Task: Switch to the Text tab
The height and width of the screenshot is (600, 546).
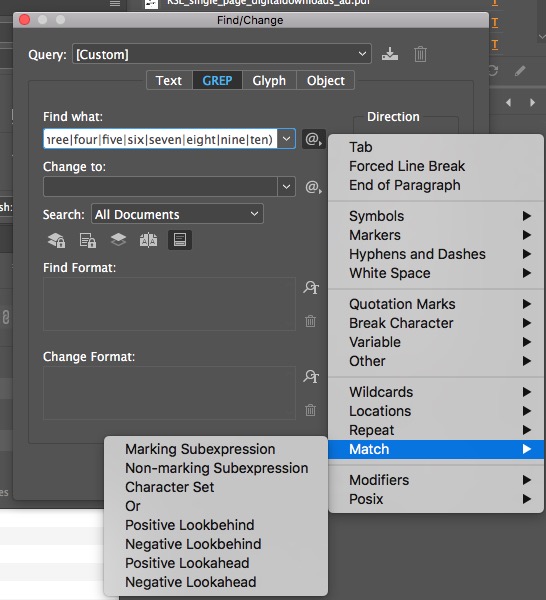Action: (169, 80)
